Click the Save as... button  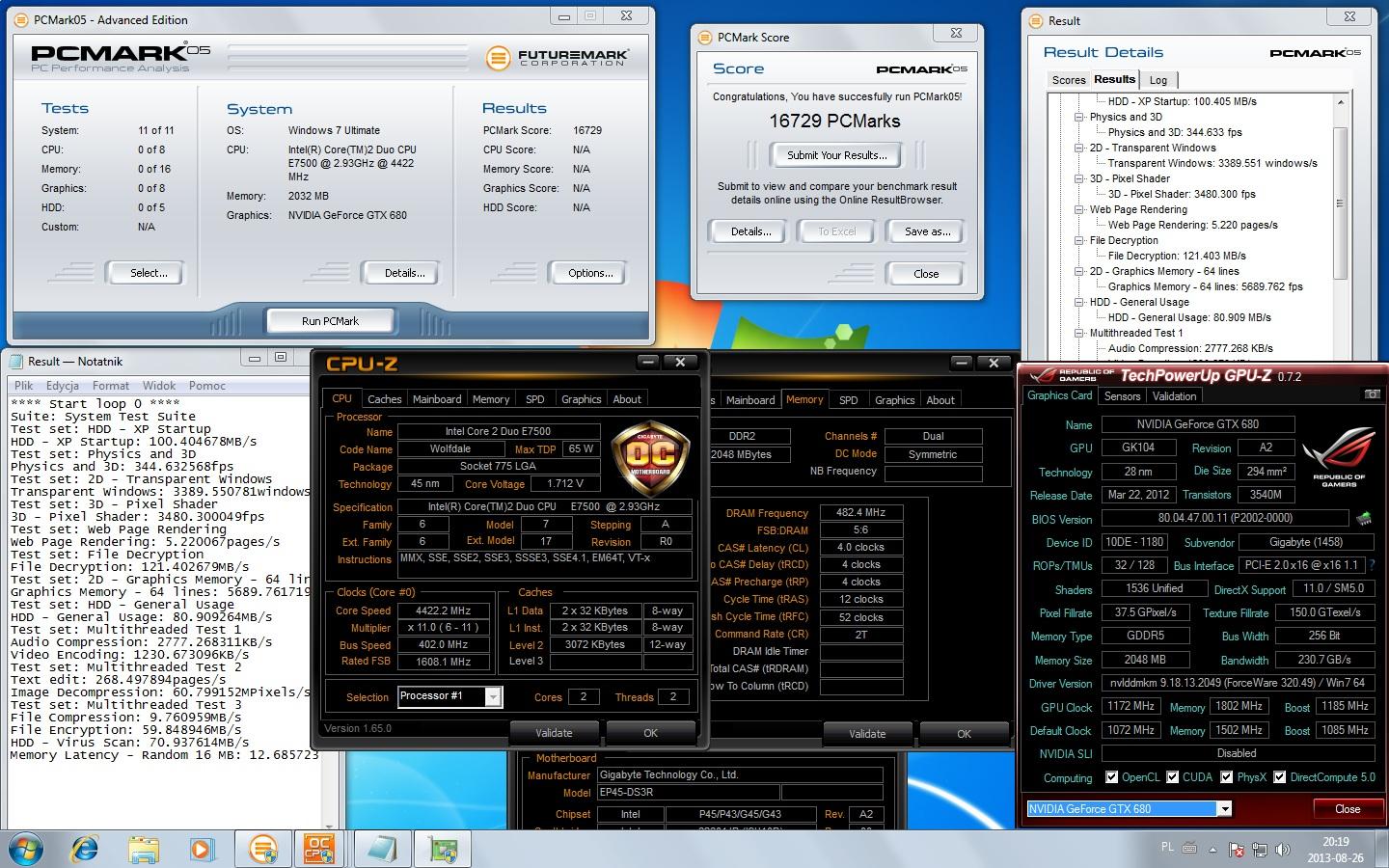(927, 231)
